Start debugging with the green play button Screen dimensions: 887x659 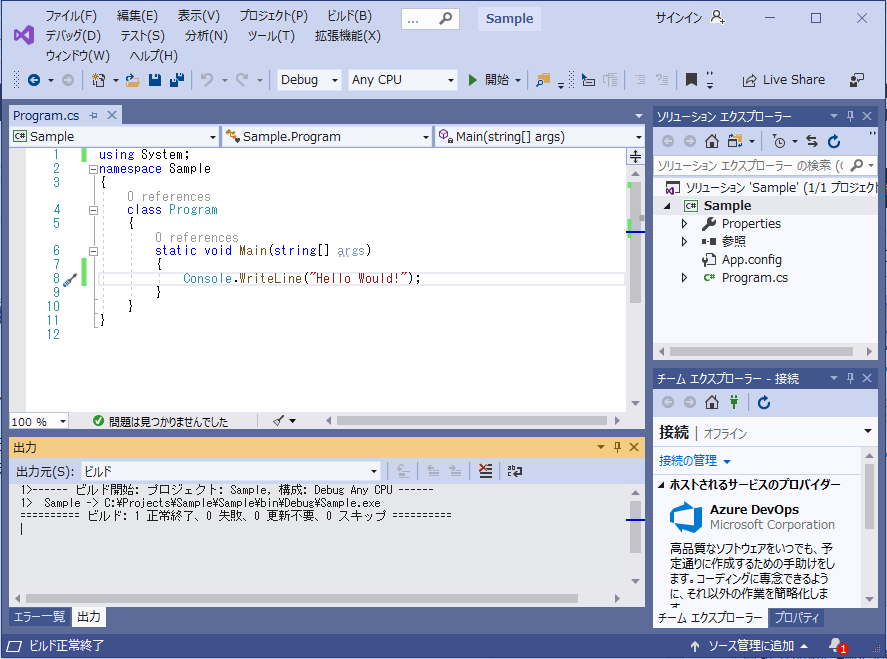[x=473, y=80]
